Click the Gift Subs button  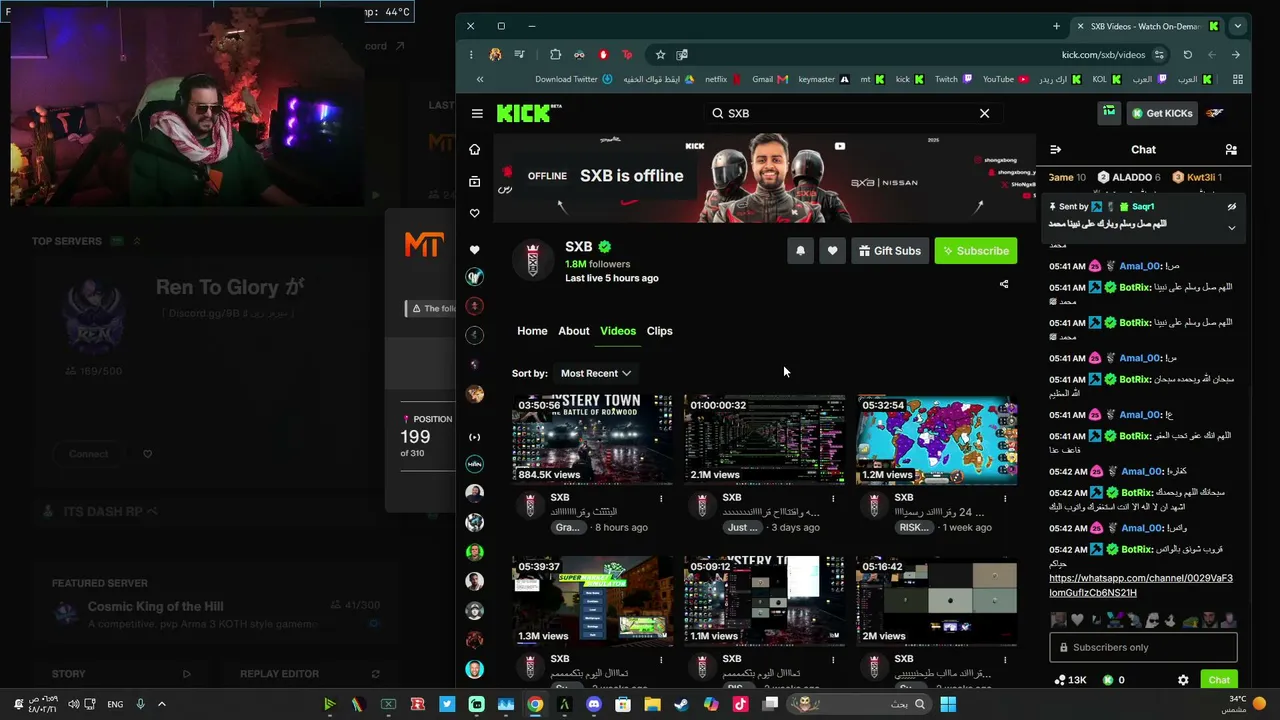pos(889,251)
